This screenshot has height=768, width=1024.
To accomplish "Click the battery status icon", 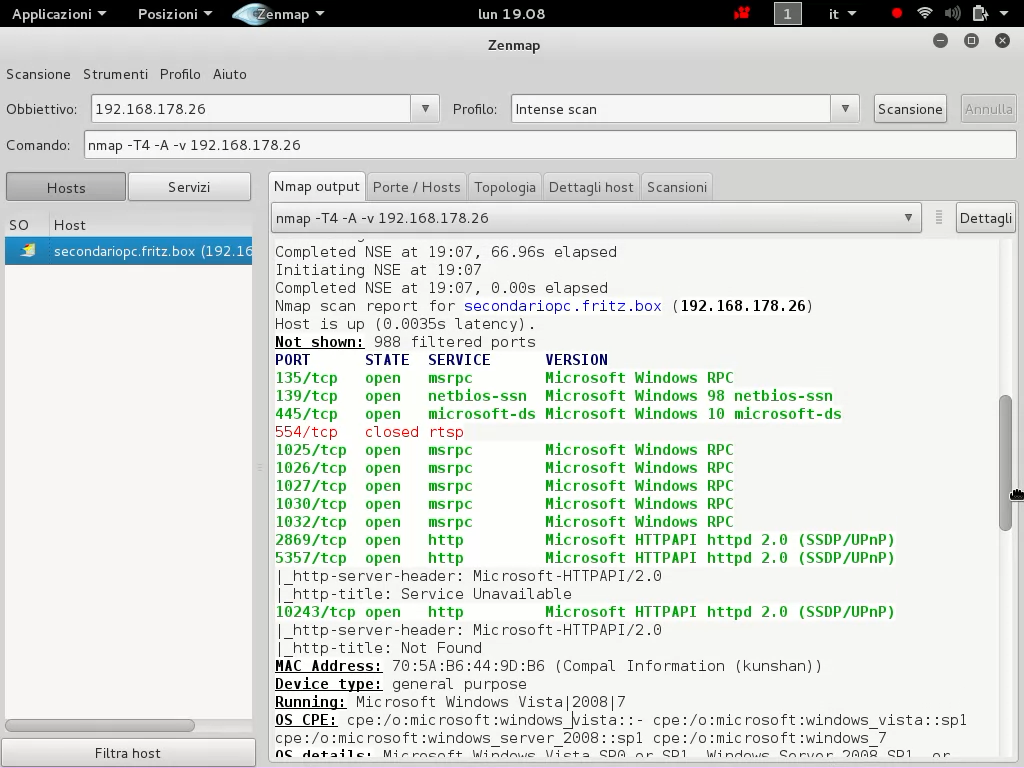I will 979,14.
